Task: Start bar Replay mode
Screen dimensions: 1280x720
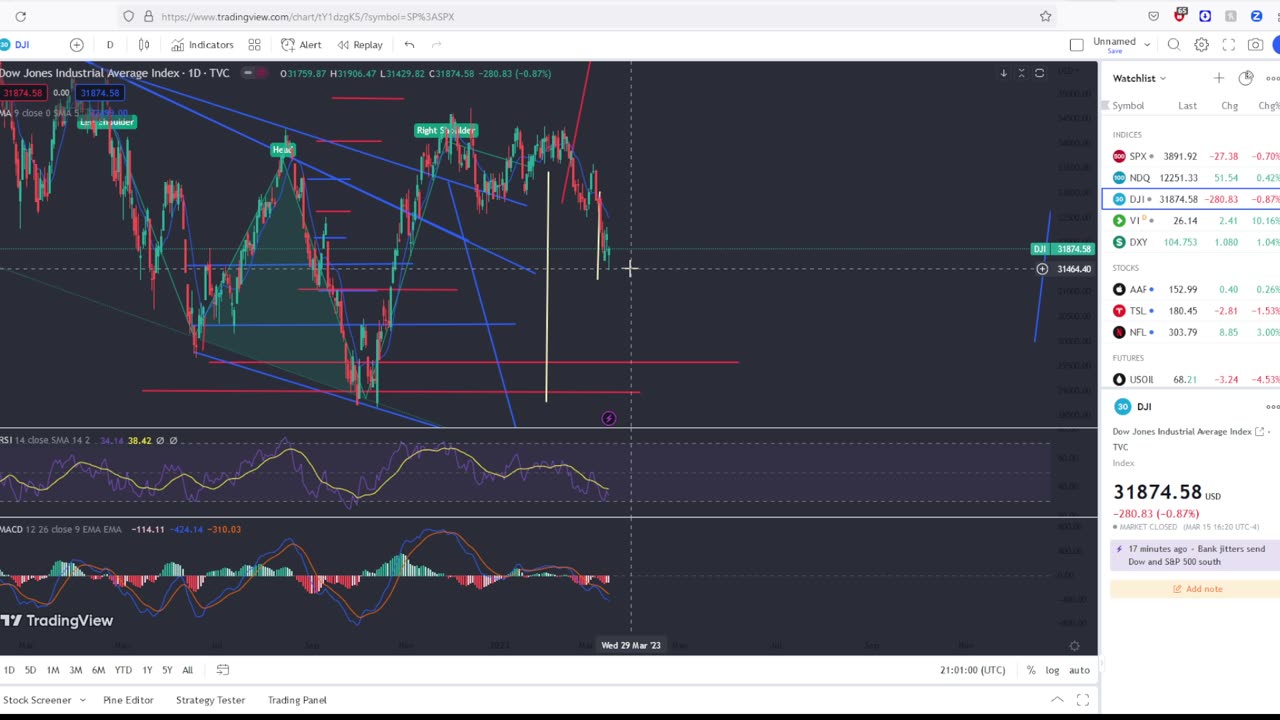Action: point(360,45)
